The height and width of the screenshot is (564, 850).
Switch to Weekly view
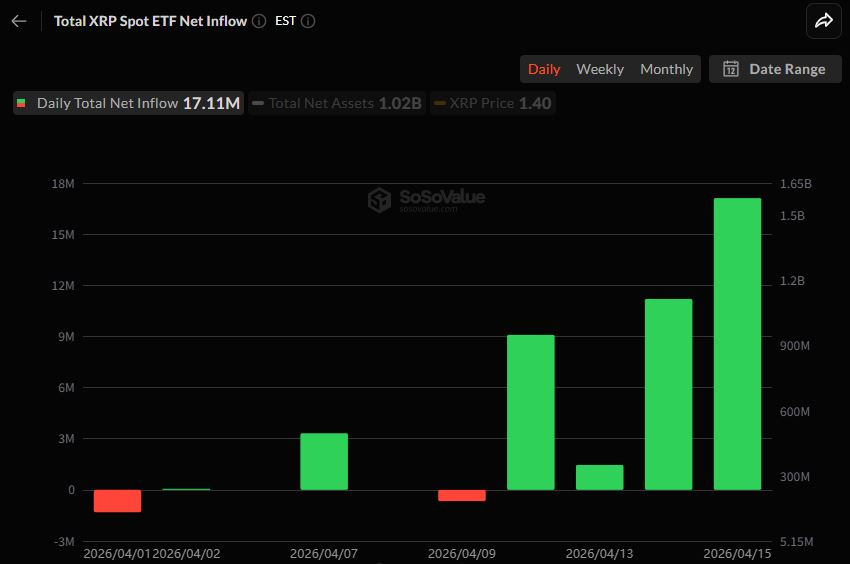click(600, 69)
